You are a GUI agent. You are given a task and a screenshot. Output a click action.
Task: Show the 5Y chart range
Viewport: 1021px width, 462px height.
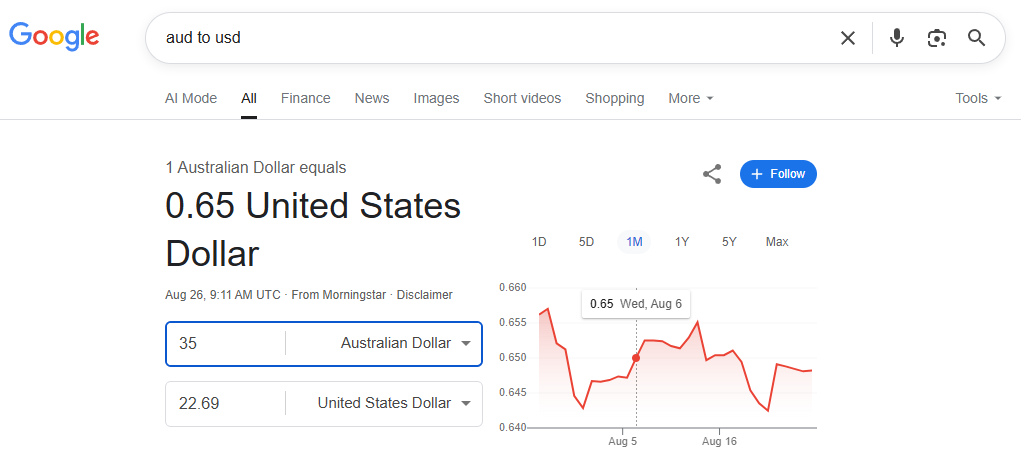point(729,242)
